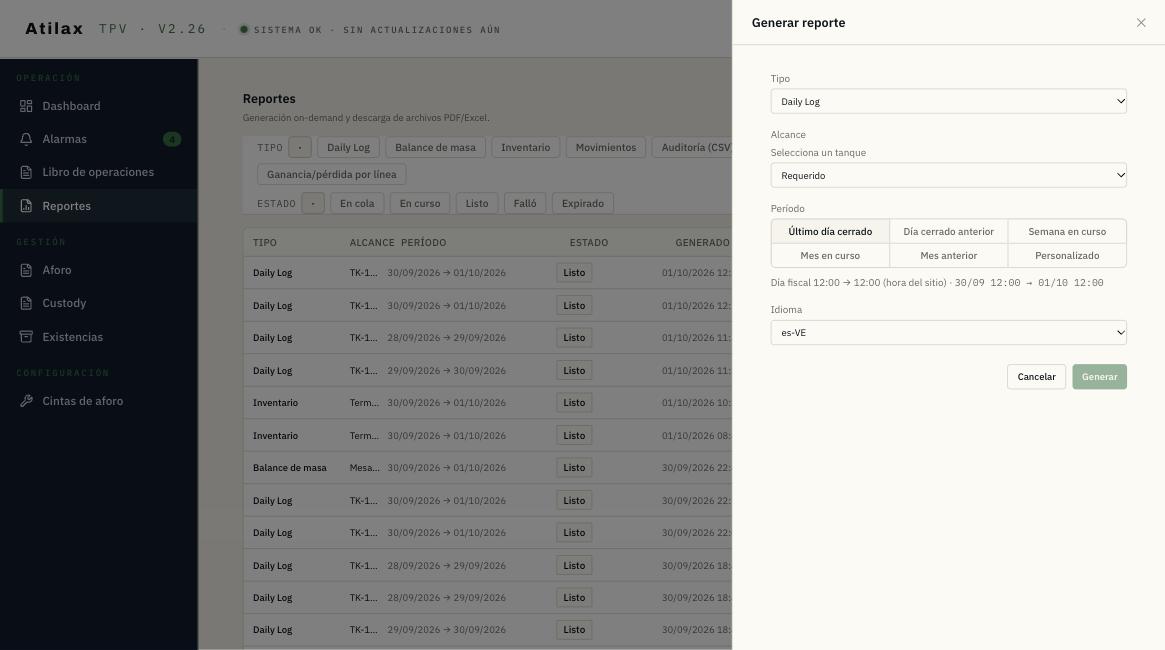Select the Día cerrado anterior period
This screenshot has width=1165, height=650.
pos(948,232)
